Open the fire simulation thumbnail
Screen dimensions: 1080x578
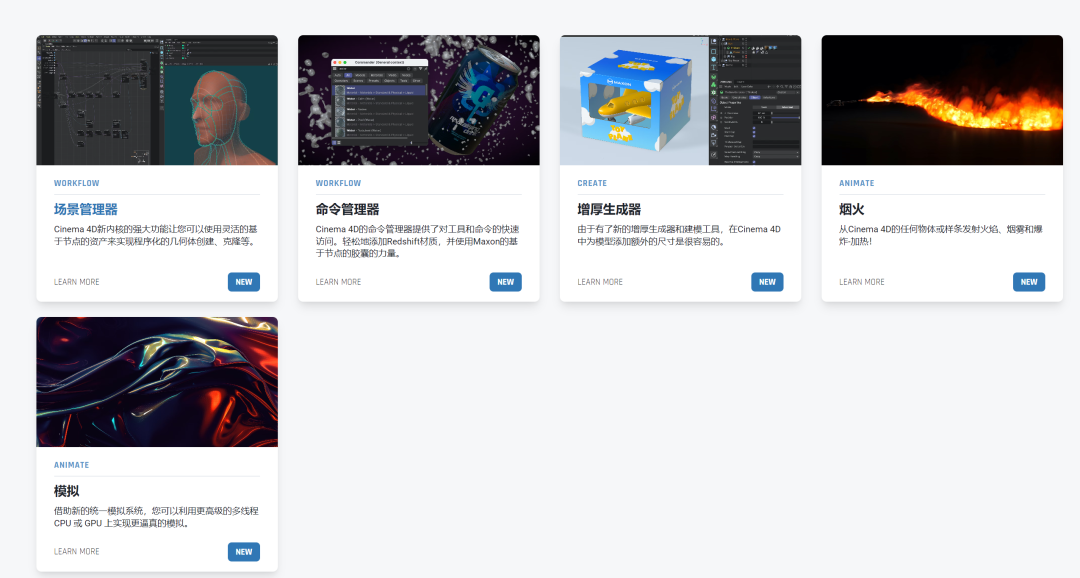942,100
